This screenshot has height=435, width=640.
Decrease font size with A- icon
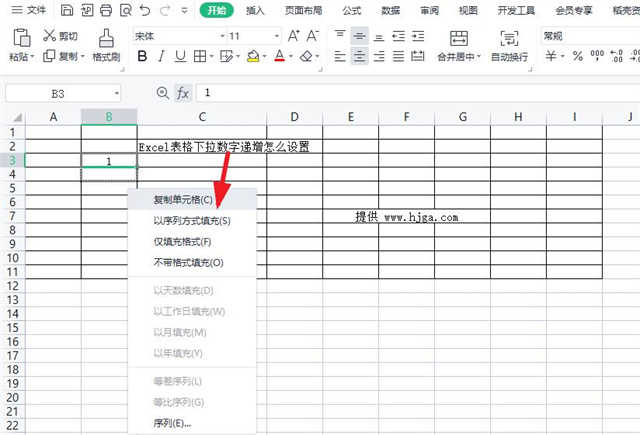click(x=313, y=36)
